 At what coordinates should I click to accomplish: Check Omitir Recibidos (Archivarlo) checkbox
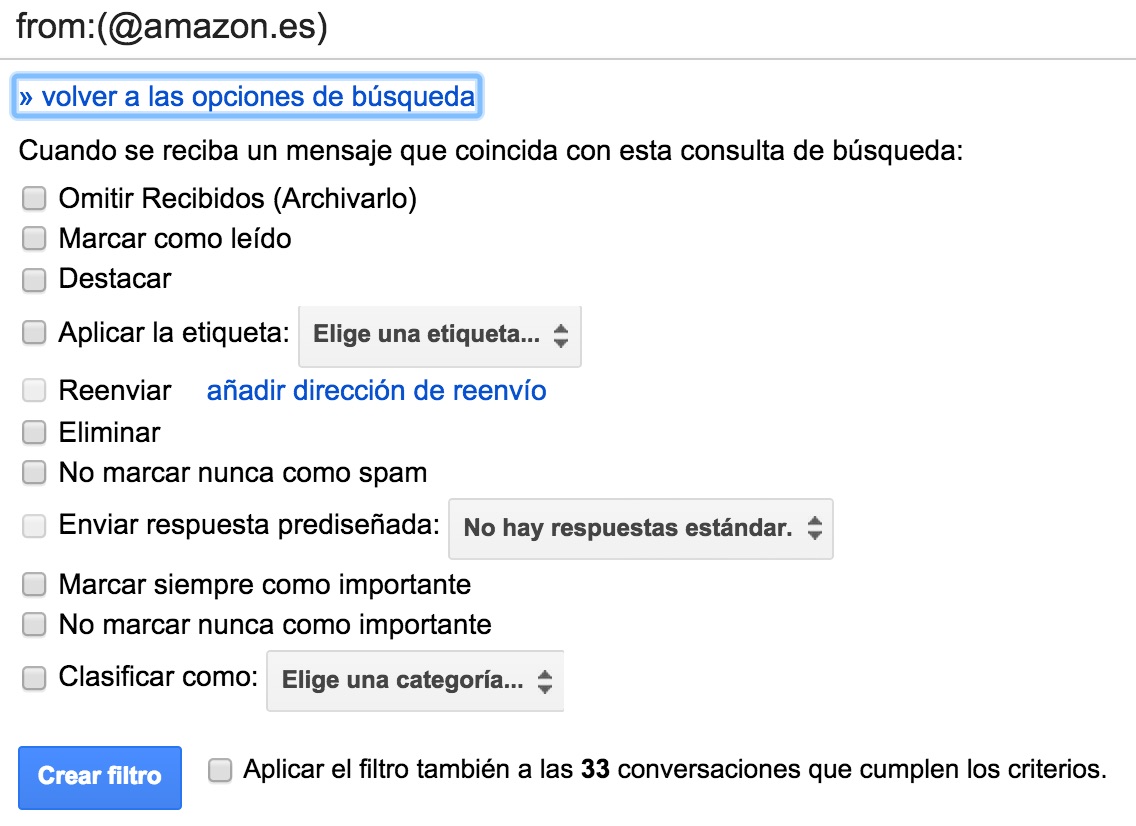click(35, 199)
